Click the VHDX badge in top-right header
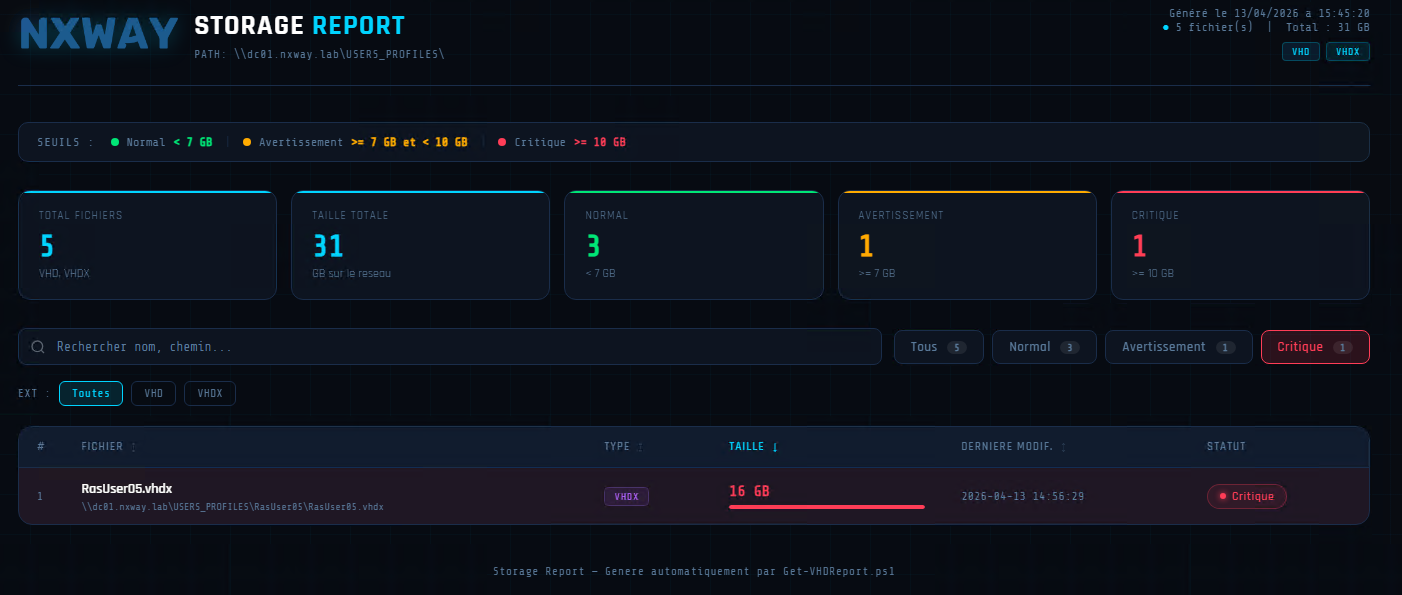This screenshot has width=1402, height=595. [x=1347, y=52]
